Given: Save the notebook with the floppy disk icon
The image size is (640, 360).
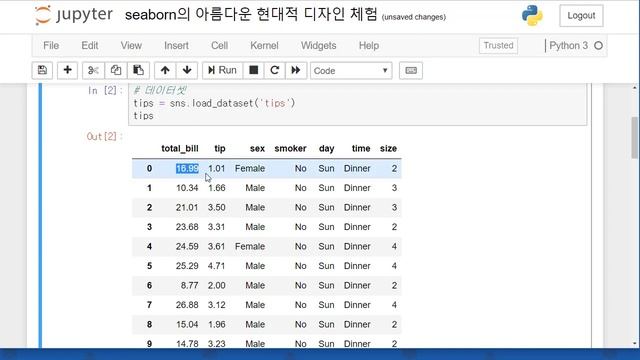Looking at the screenshot, I should point(42,70).
